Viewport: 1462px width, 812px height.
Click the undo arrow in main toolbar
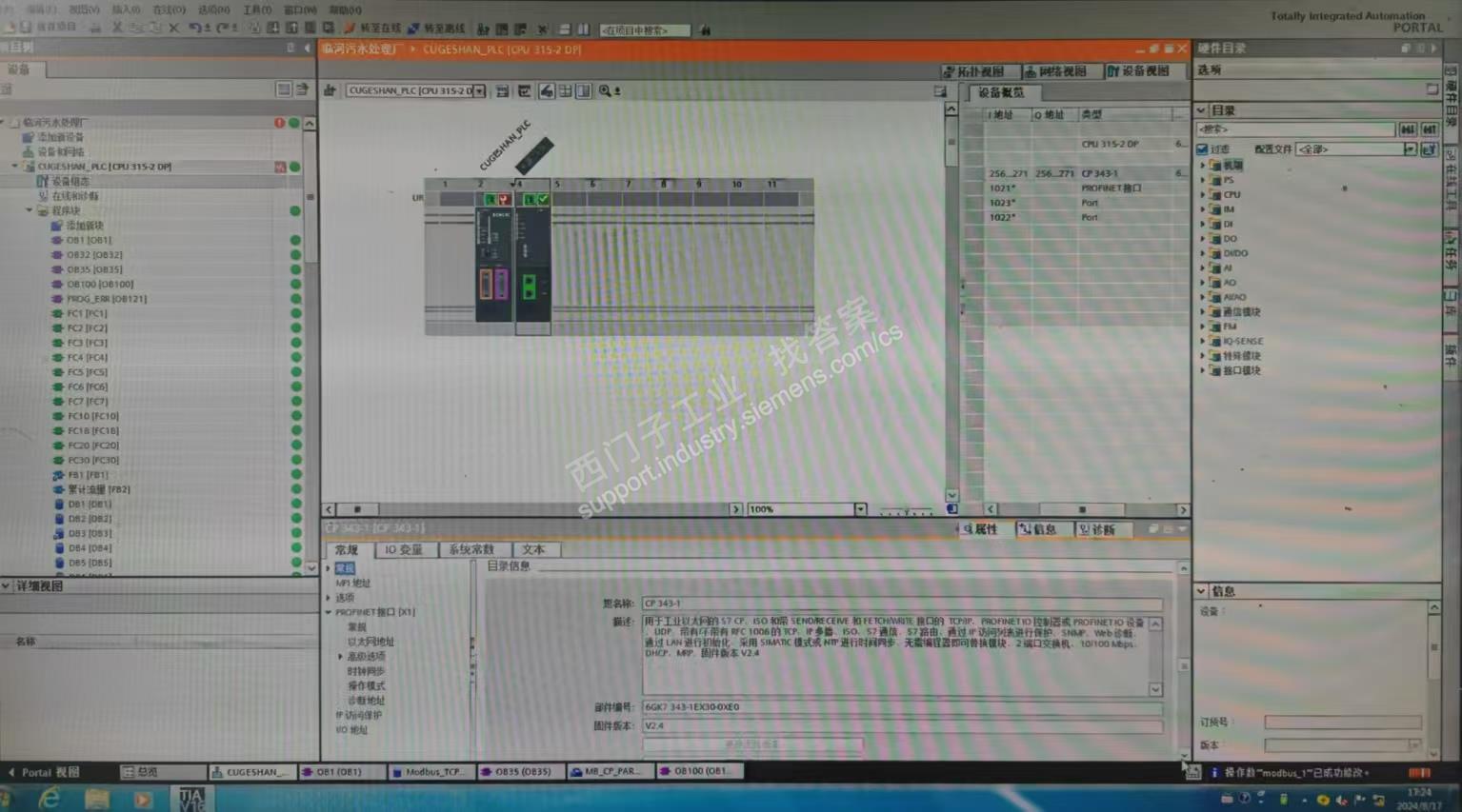[x=194, y=29]
